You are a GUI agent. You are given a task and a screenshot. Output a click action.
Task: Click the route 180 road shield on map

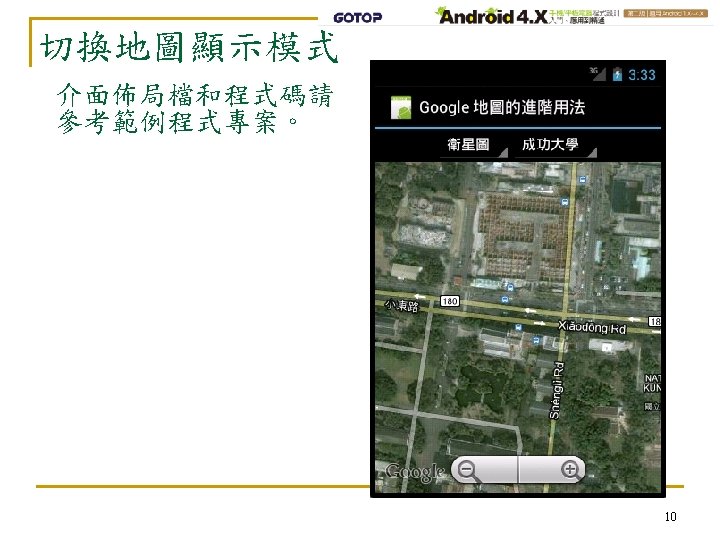point(450,301)
